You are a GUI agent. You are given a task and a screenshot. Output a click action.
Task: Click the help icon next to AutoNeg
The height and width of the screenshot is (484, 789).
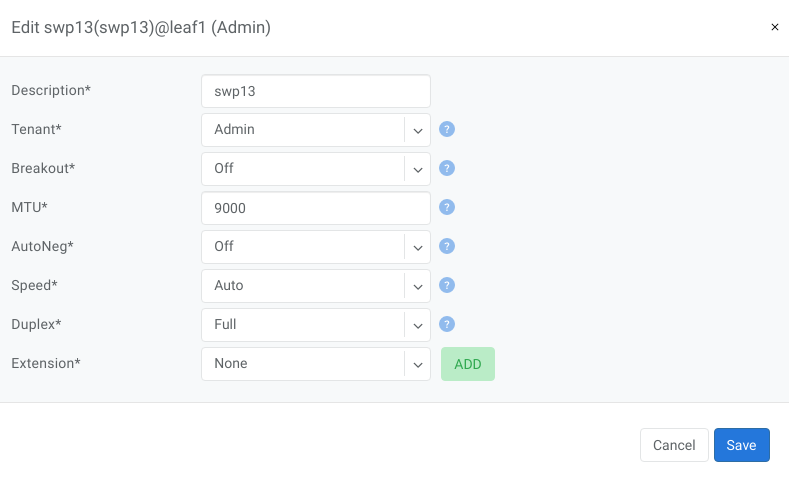[448, 246]
